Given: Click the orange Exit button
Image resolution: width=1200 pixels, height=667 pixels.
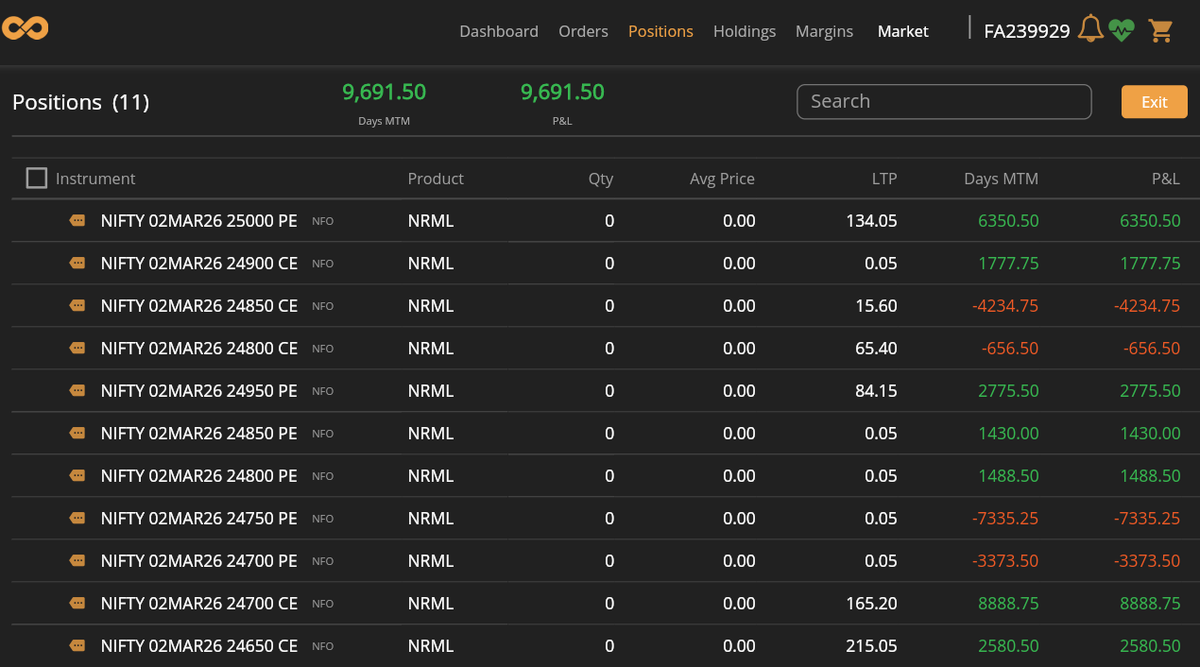Looking at the screenshot, I should (1154, 102).
